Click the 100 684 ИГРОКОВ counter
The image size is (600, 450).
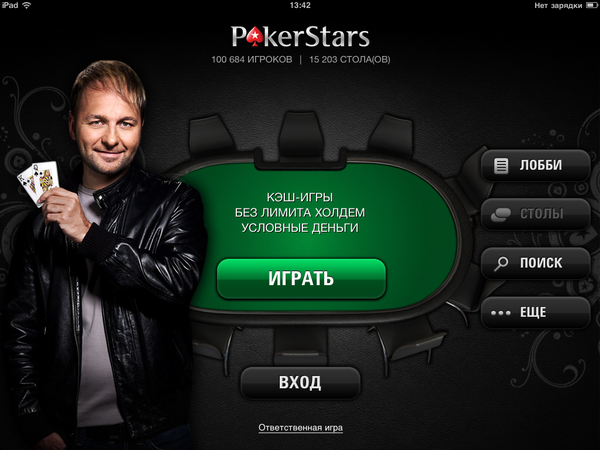(252, 60)
